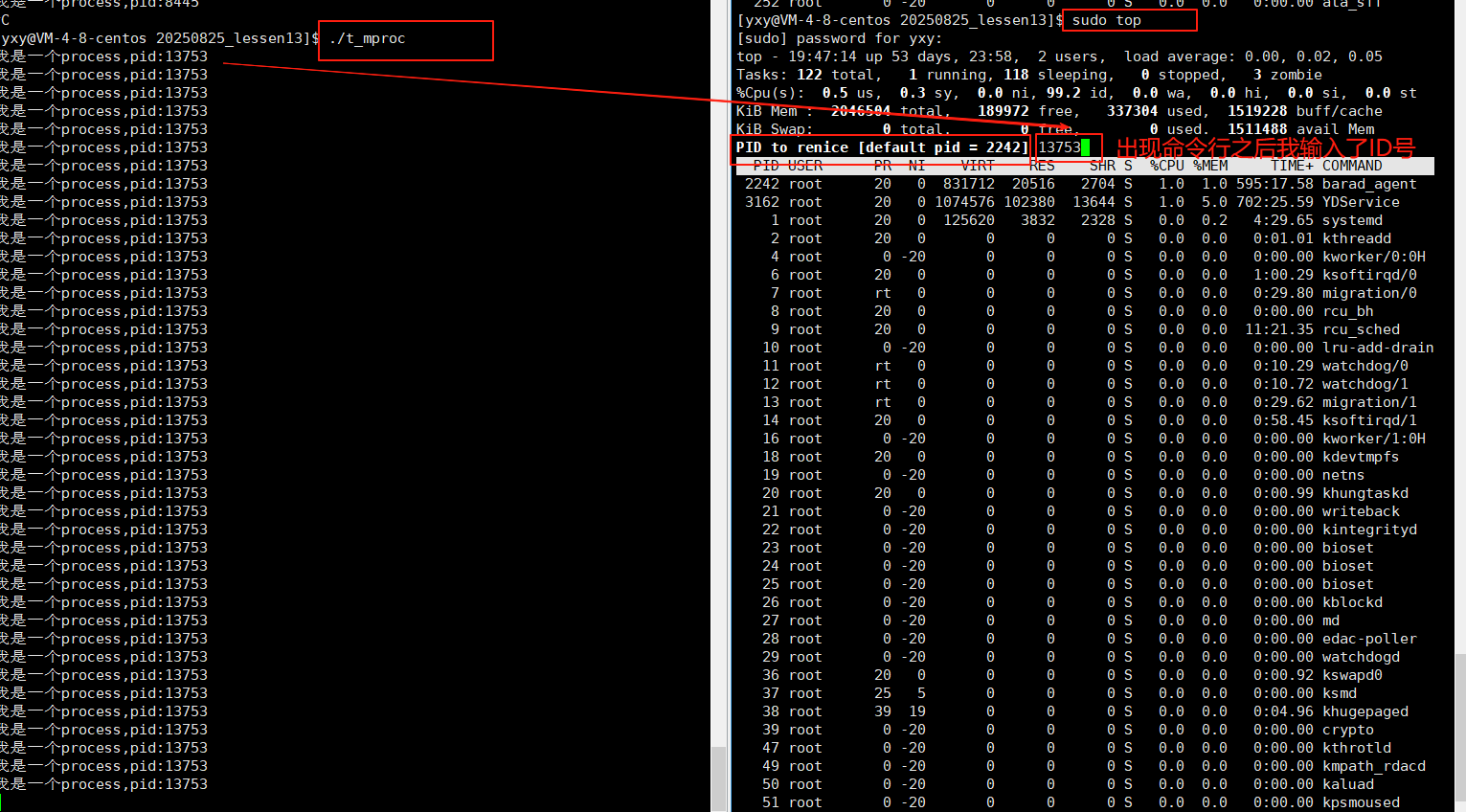Click the %CPU column header
Viewport: 1466px width, 812px height.
[1167, 166]
